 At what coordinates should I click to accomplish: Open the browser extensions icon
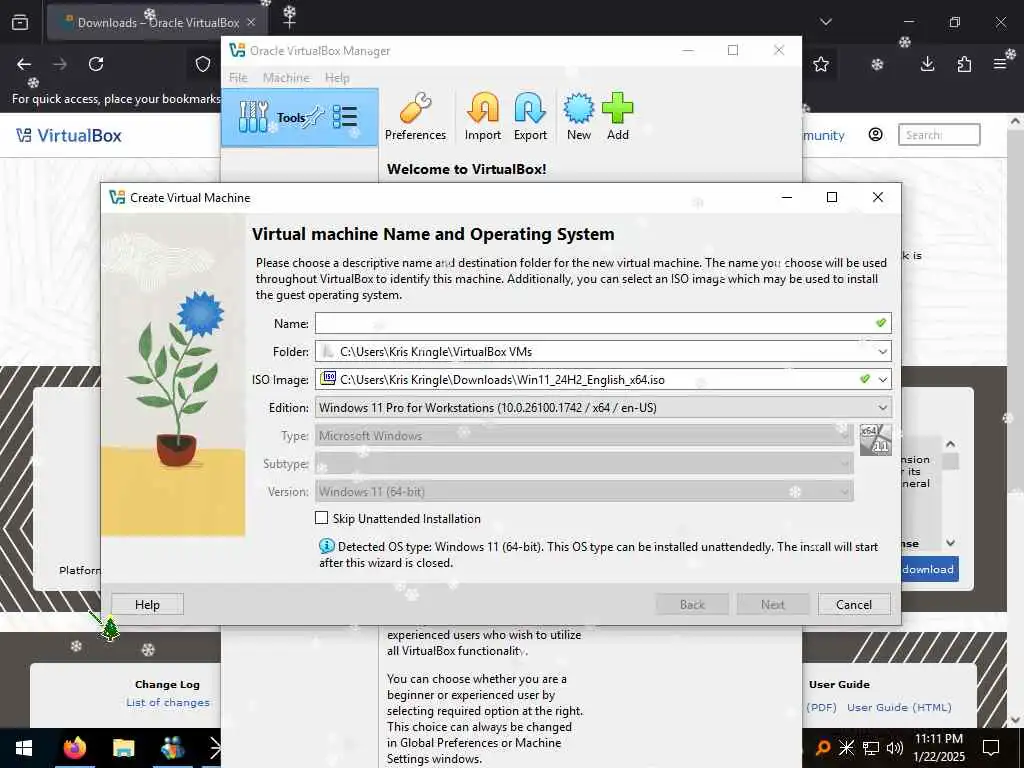(964, 64)
